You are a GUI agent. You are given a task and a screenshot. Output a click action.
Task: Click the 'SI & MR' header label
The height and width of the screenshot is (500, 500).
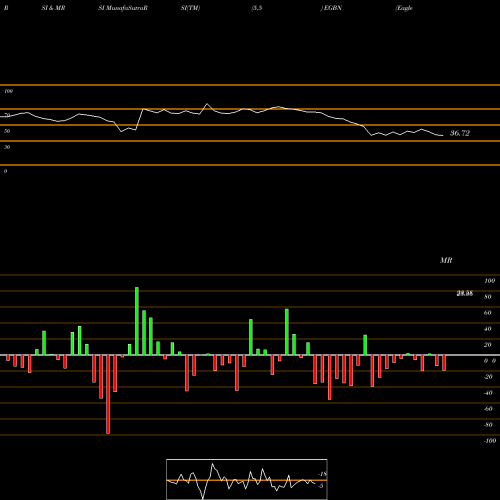53,8
